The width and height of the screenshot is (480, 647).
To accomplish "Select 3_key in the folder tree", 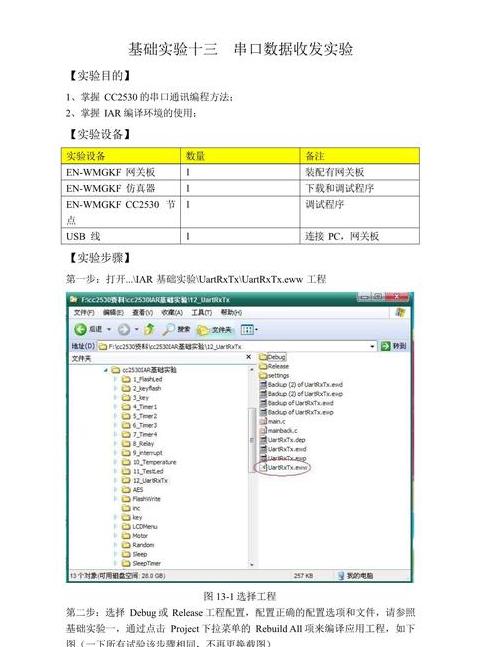I will tap(136, 398).
